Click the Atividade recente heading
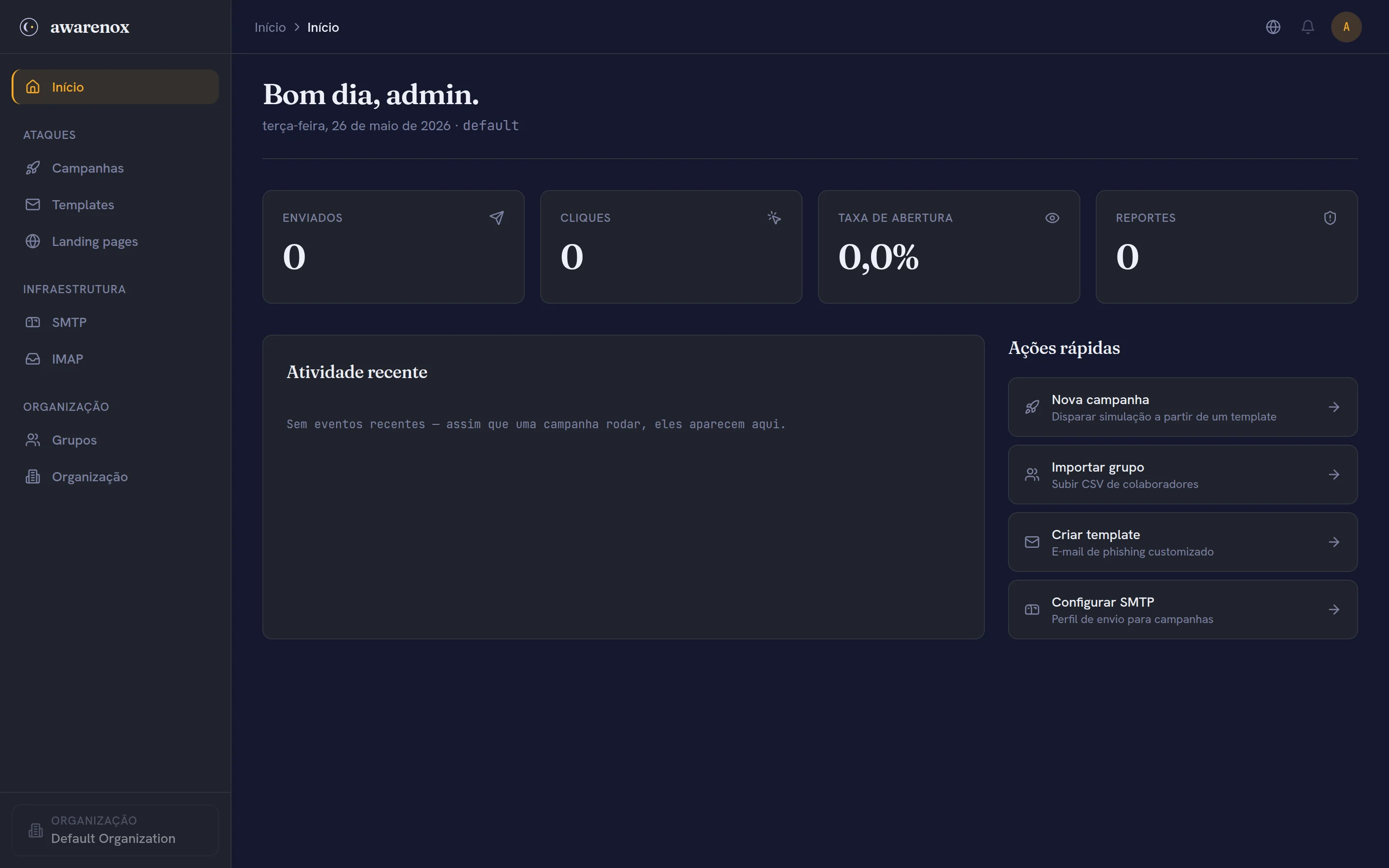Image resolution: width=1389 pixels, height=868 pixels. tap(357, 372)
